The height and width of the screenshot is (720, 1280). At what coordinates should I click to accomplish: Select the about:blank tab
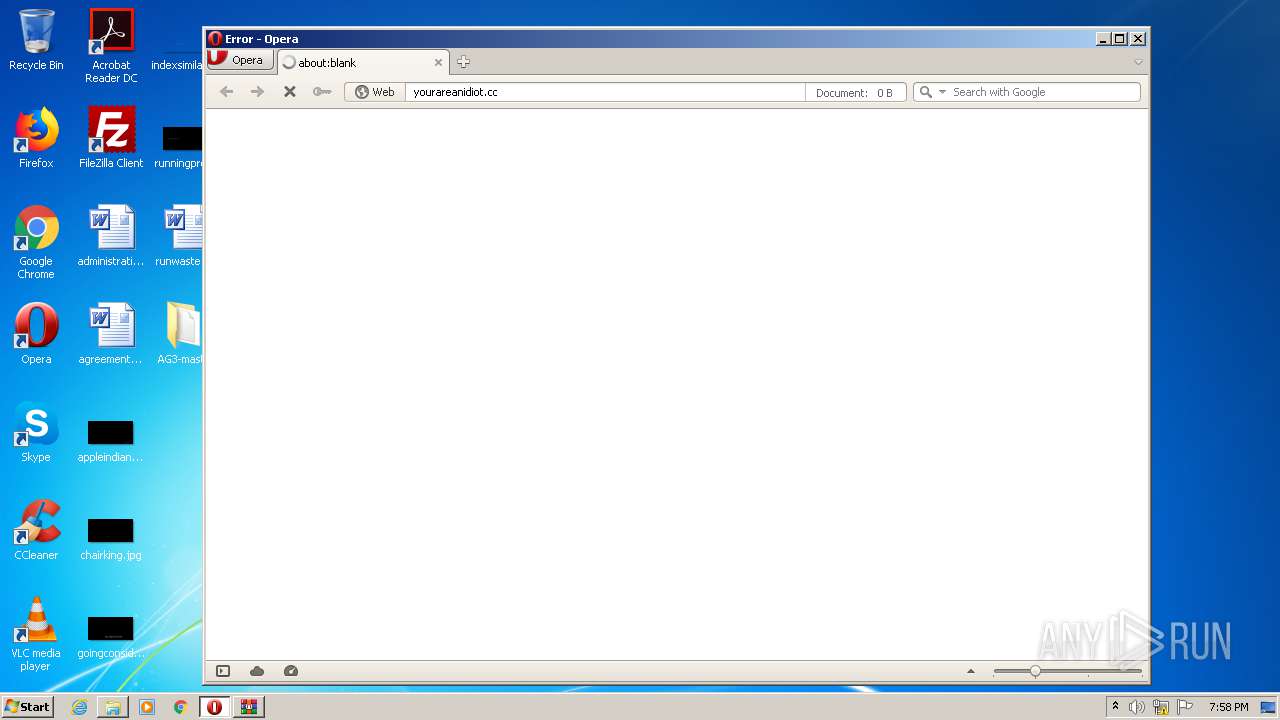(x=362, y=62)
